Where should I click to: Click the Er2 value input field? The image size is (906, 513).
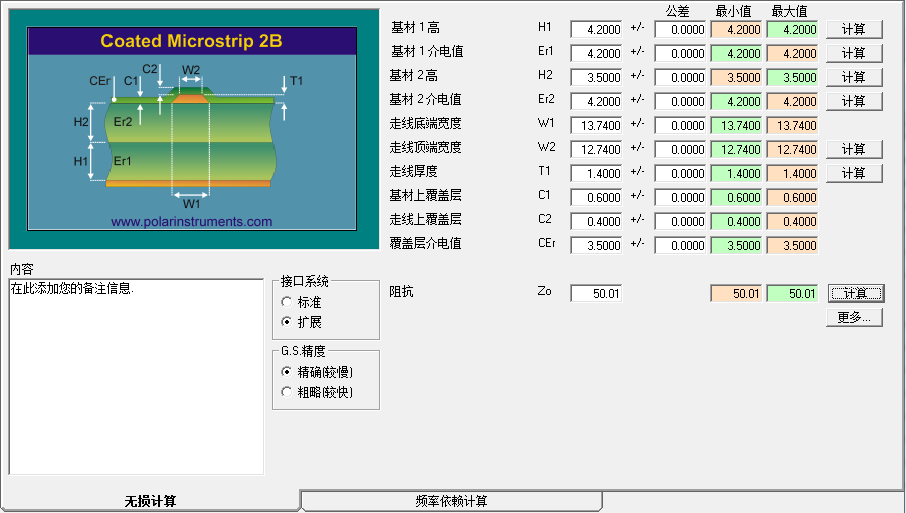596,101
